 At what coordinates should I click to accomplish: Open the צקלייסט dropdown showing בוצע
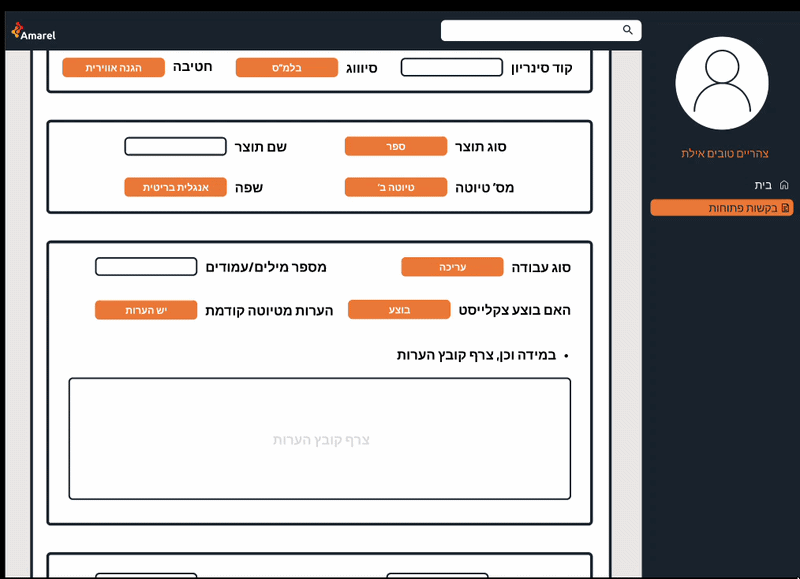coord(399,310)
